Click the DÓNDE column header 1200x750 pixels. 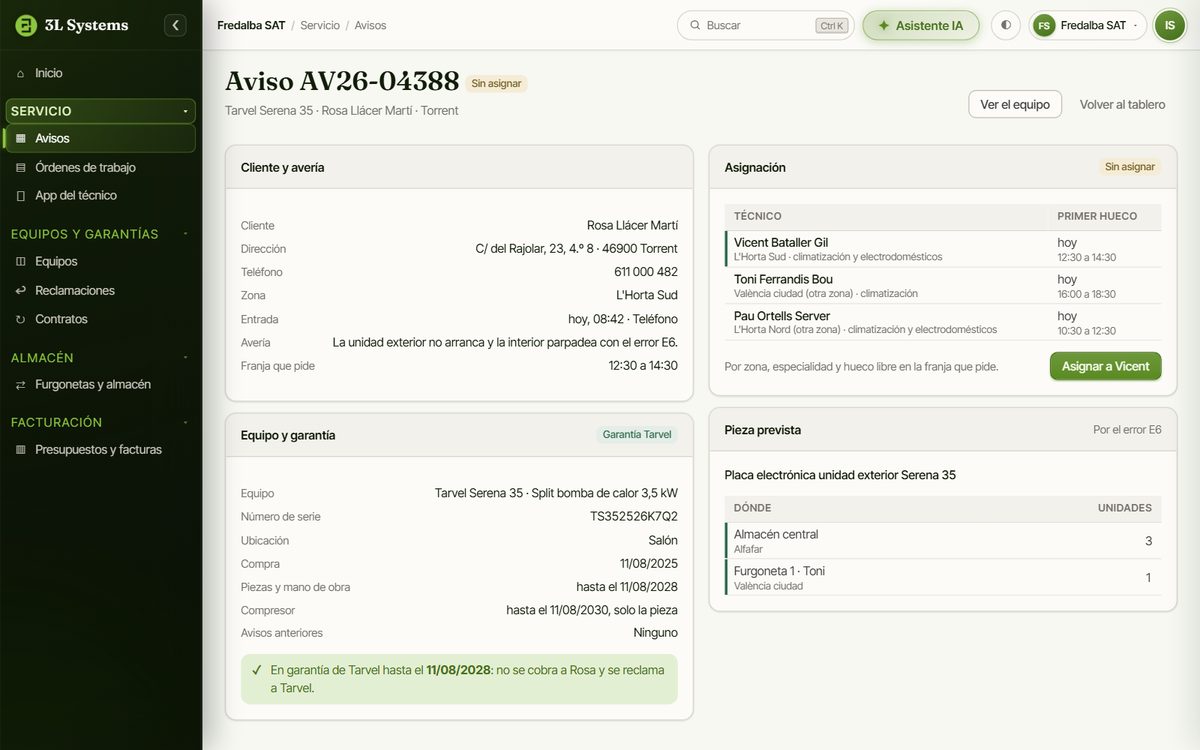click(x=753, y=508)
